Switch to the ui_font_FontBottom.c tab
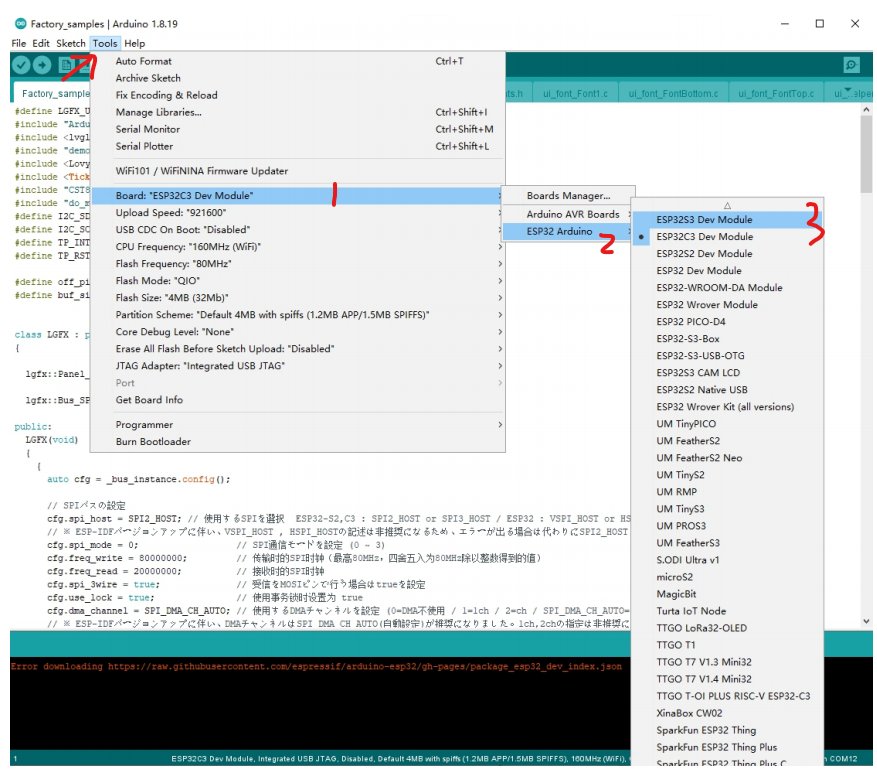 672,93
